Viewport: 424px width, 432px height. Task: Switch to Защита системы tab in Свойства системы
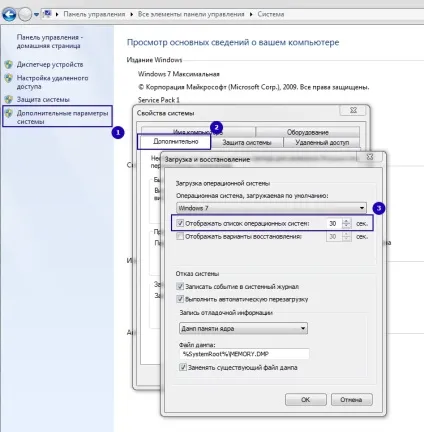(247, 142)
